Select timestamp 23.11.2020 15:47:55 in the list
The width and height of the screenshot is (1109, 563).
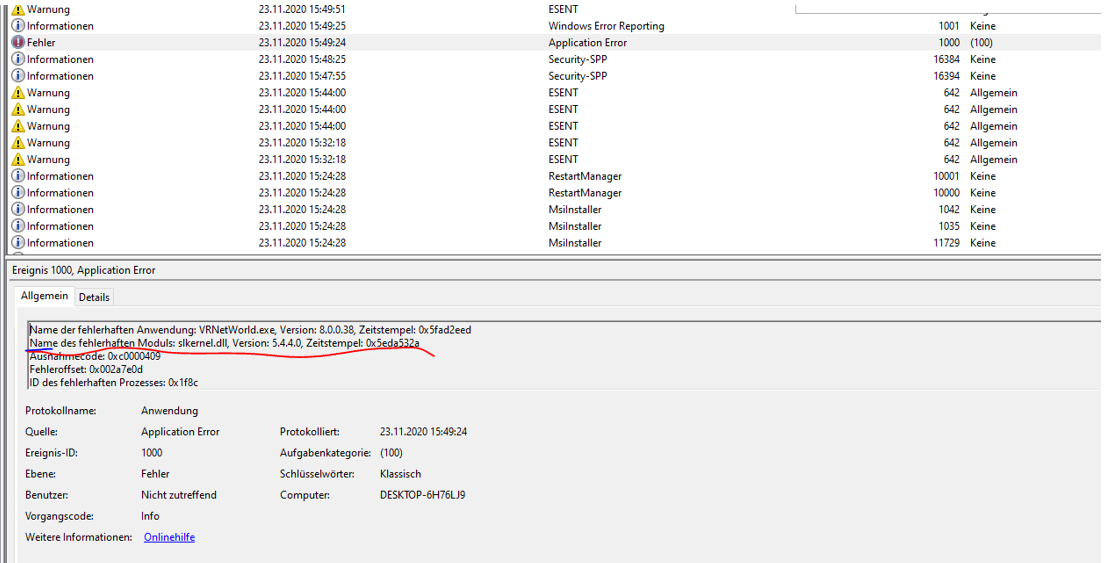pos(302,76)
